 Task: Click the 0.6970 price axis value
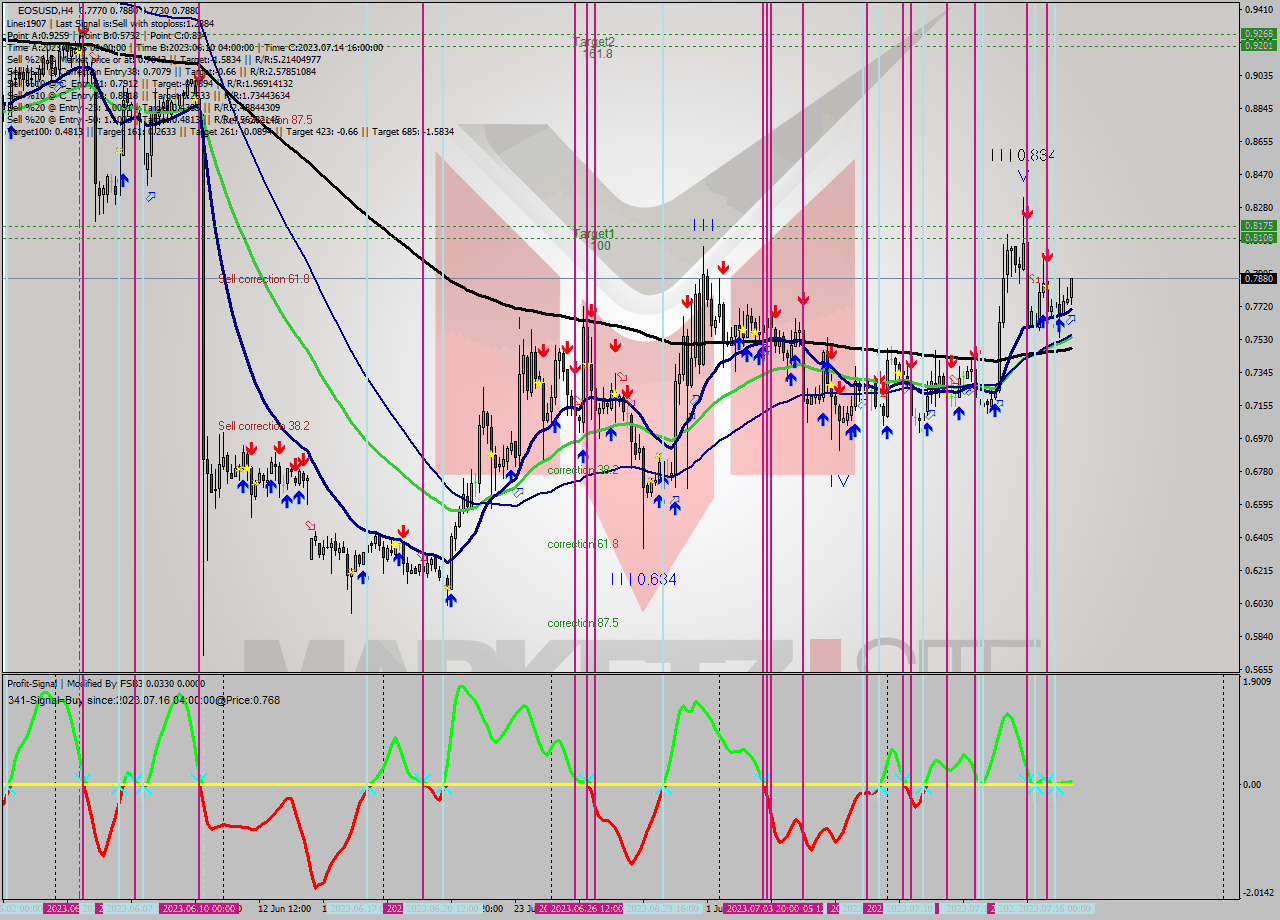1258,438
